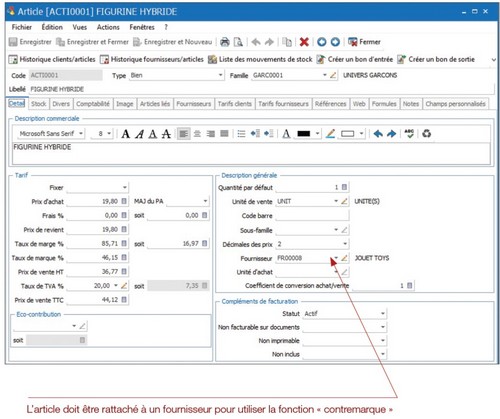Edit the Famille GARC0001 pencil icon

click(333, 75)
